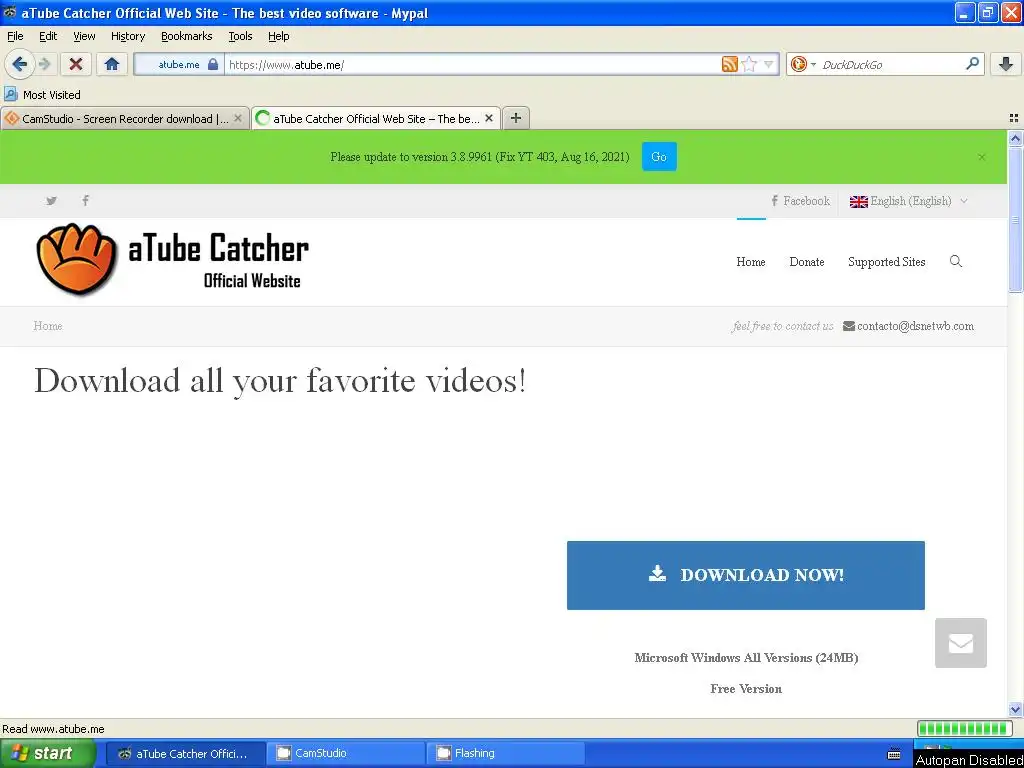The width and height of the screenshot is (1024, 768).
Task: Open the site search magnifier icon
Action: click(955, 261)
